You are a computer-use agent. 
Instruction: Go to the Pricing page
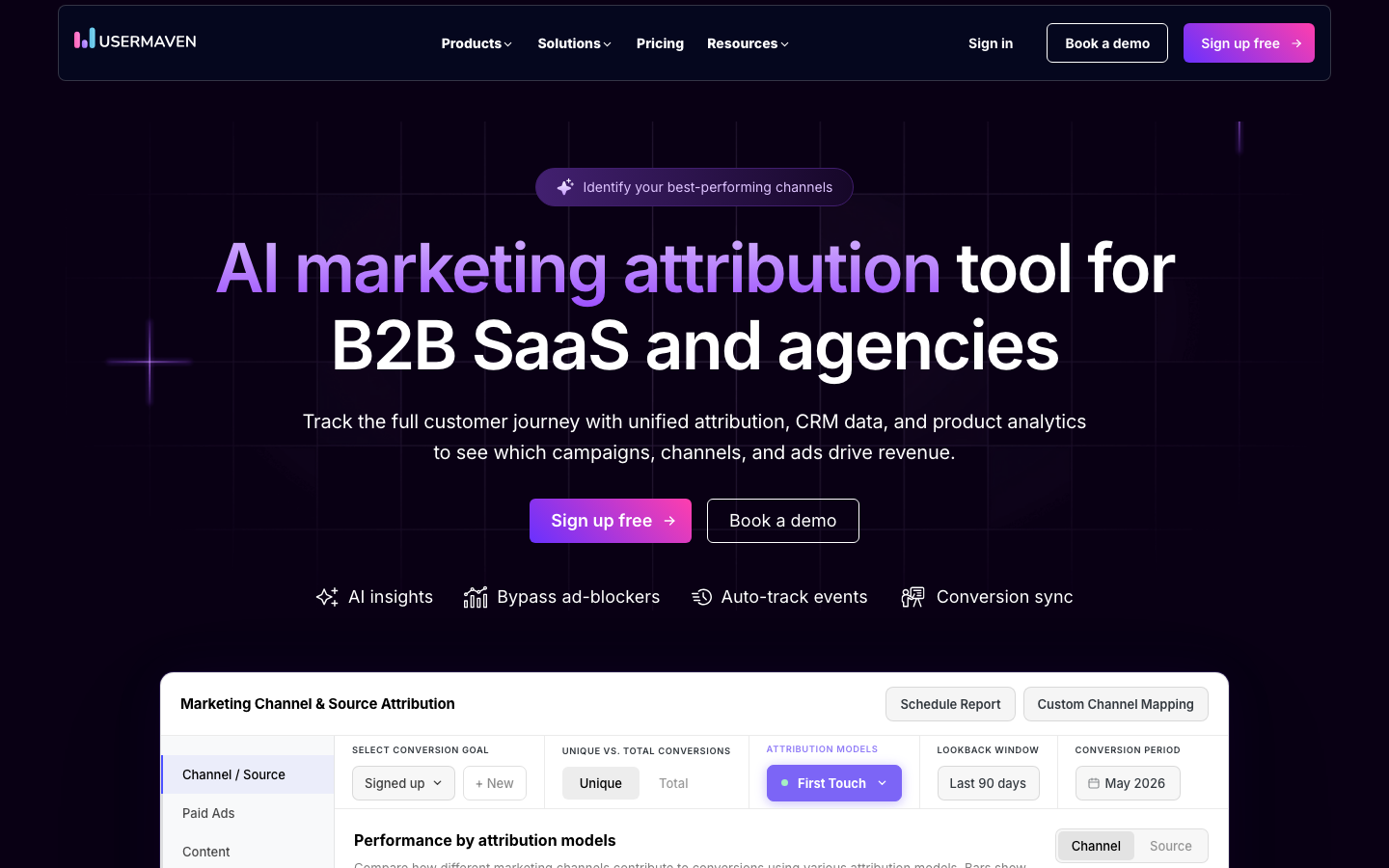(660, 43)
